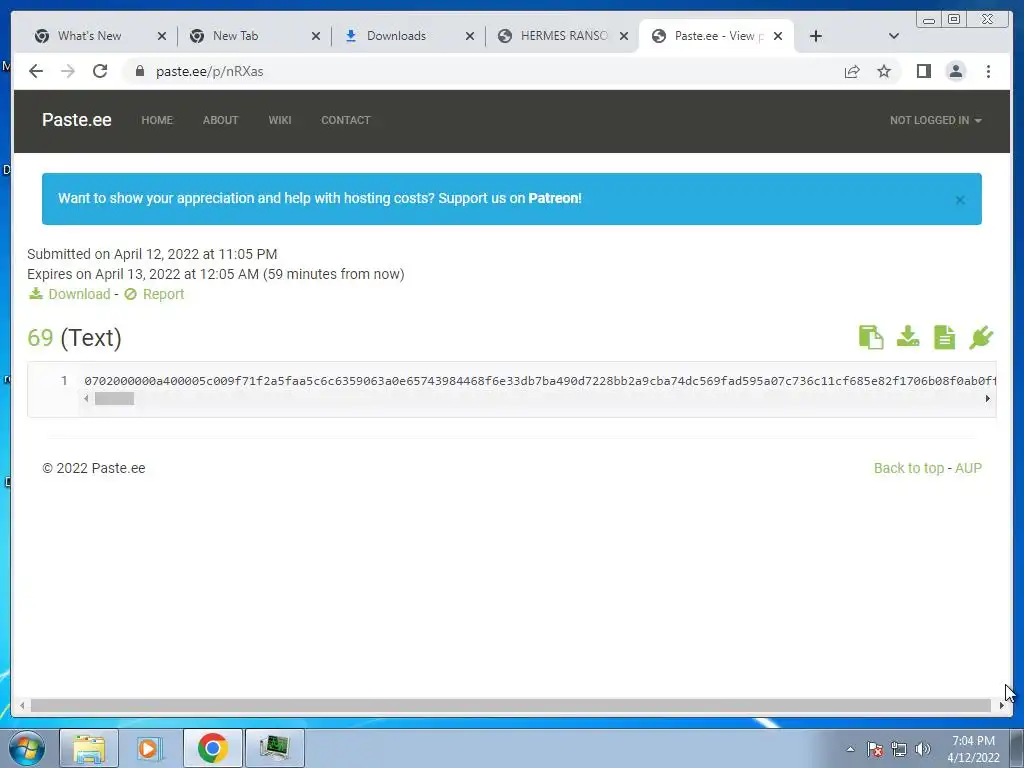Open ABOUT in Paste.ee navbar
Viewport: 1024px width, 768px height.
tap(220, 120)
